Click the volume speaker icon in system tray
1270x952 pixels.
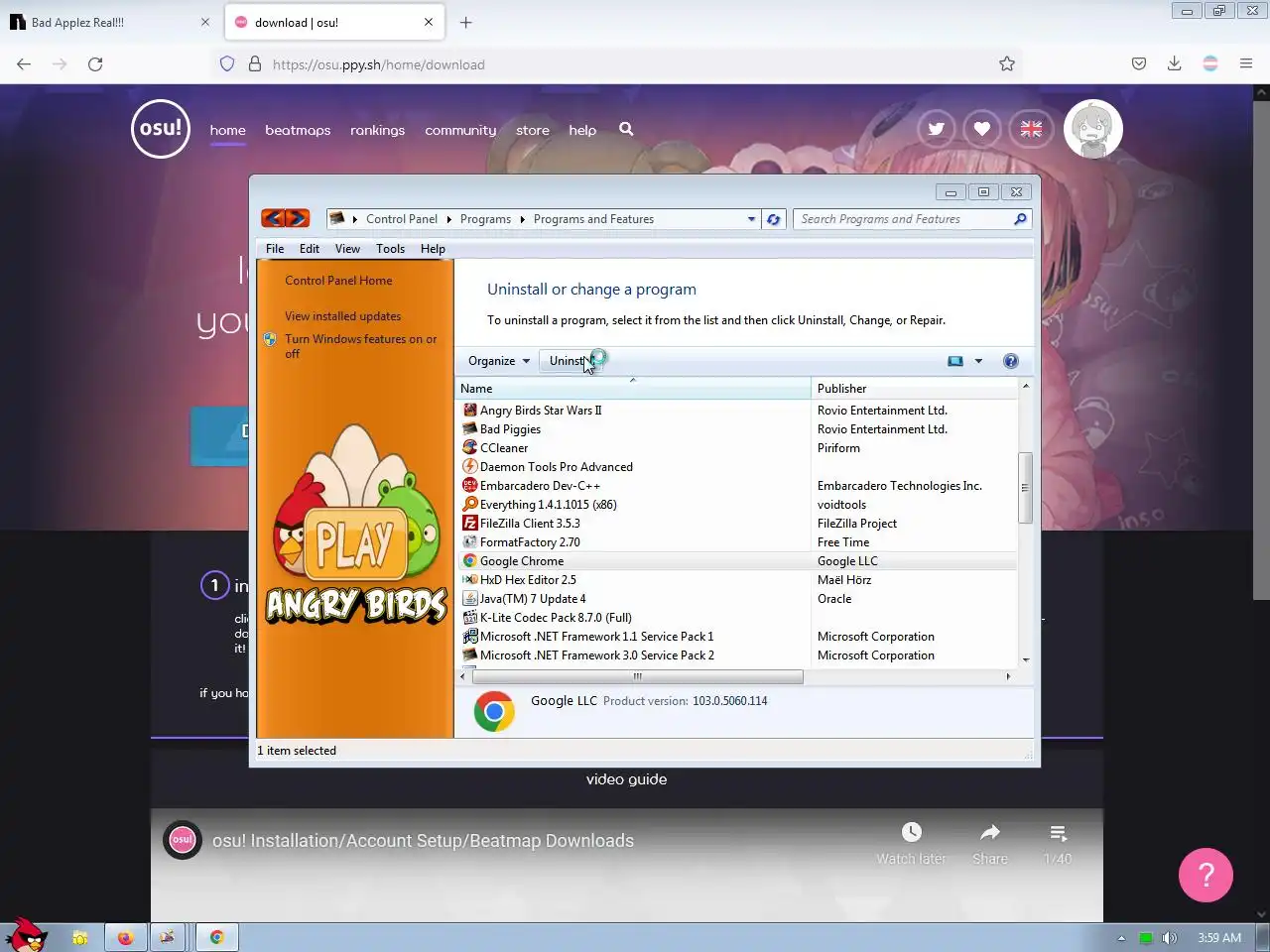pyautogui.click(x=1170, y=938)
